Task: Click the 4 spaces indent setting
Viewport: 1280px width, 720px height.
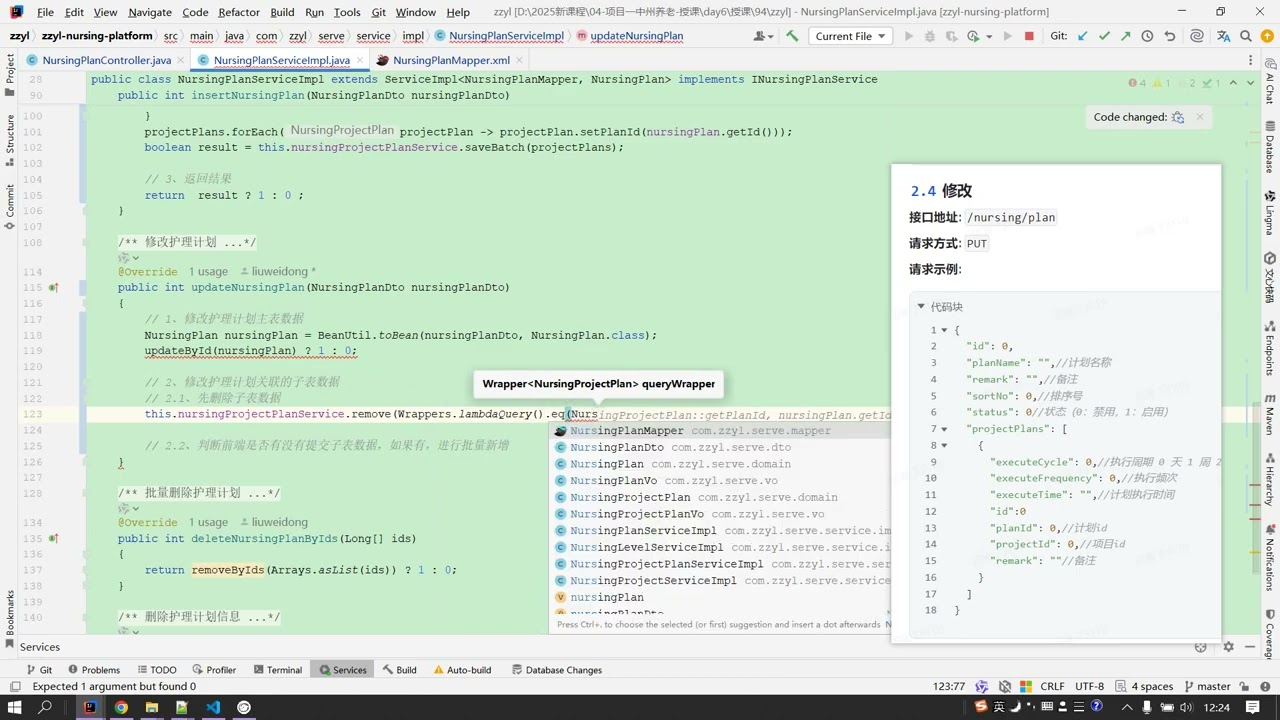Action: pos(1152,686)
